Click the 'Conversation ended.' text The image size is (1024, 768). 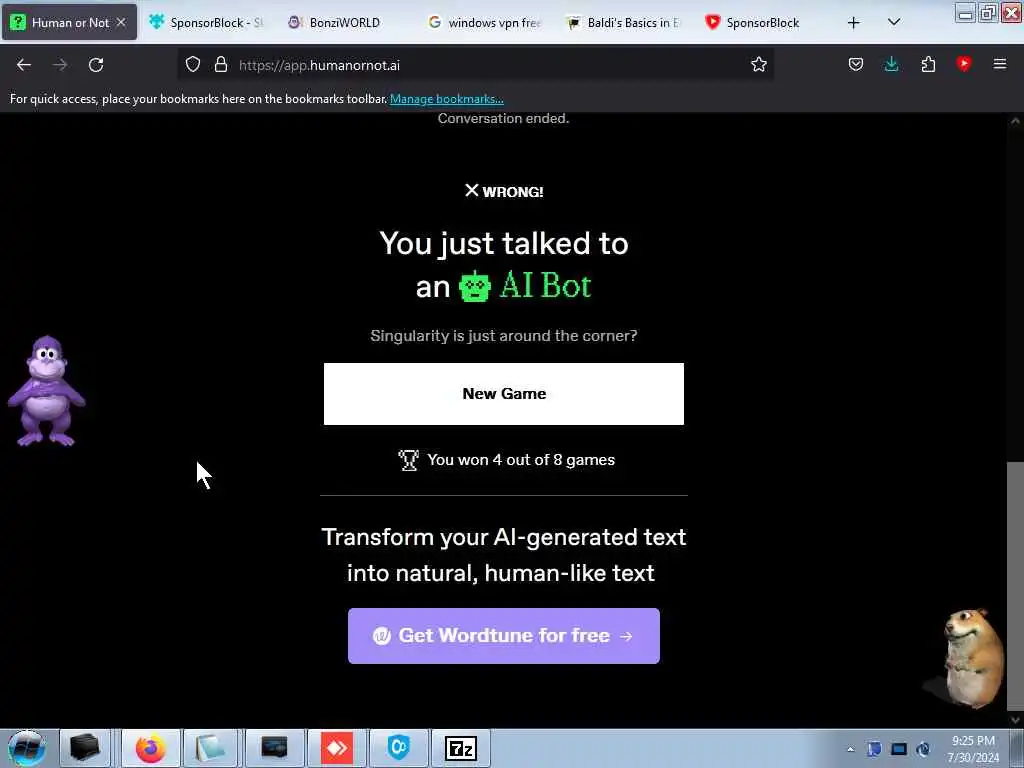(x=504, y=118)
